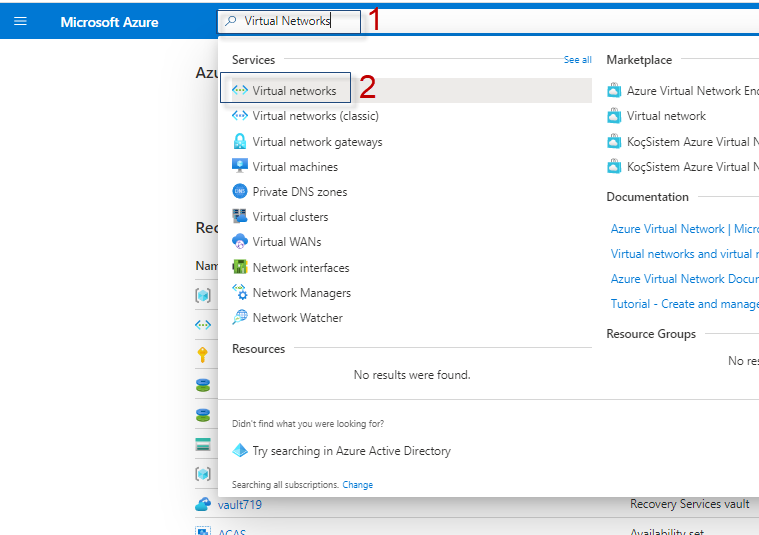Screen dimensions: 759x535
Task: Try searching in Azure Active Directory
Action: 351,451
